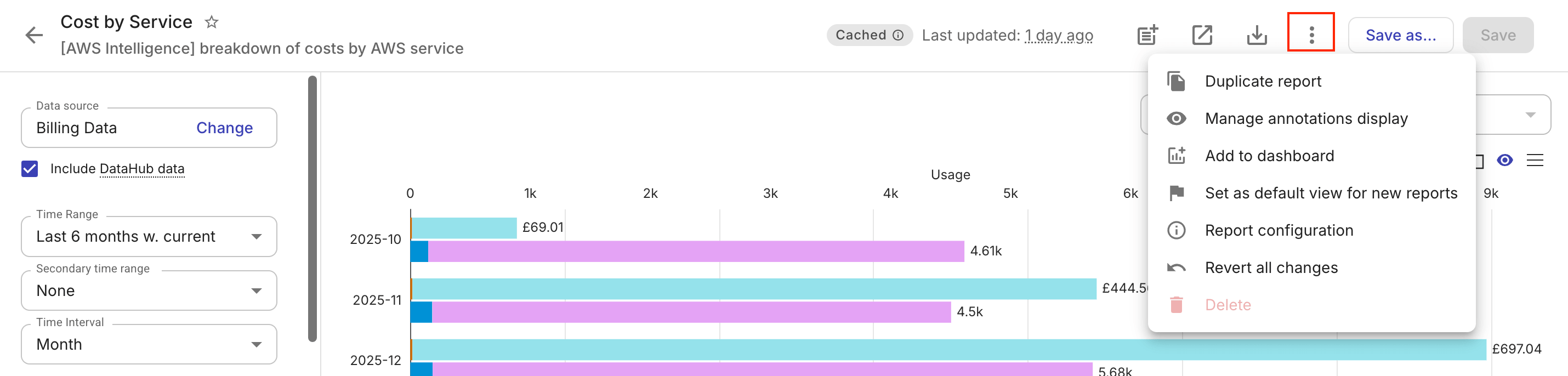Open report in new window icon
Image resolution: width=1568 pixels, height=376 pixels.
tap(1202, 35)
